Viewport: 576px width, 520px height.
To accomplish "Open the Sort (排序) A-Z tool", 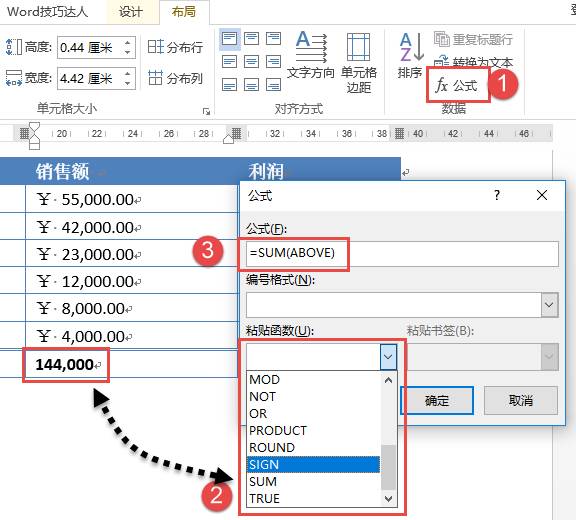I will pyautogui.click(x=410, y=55).
